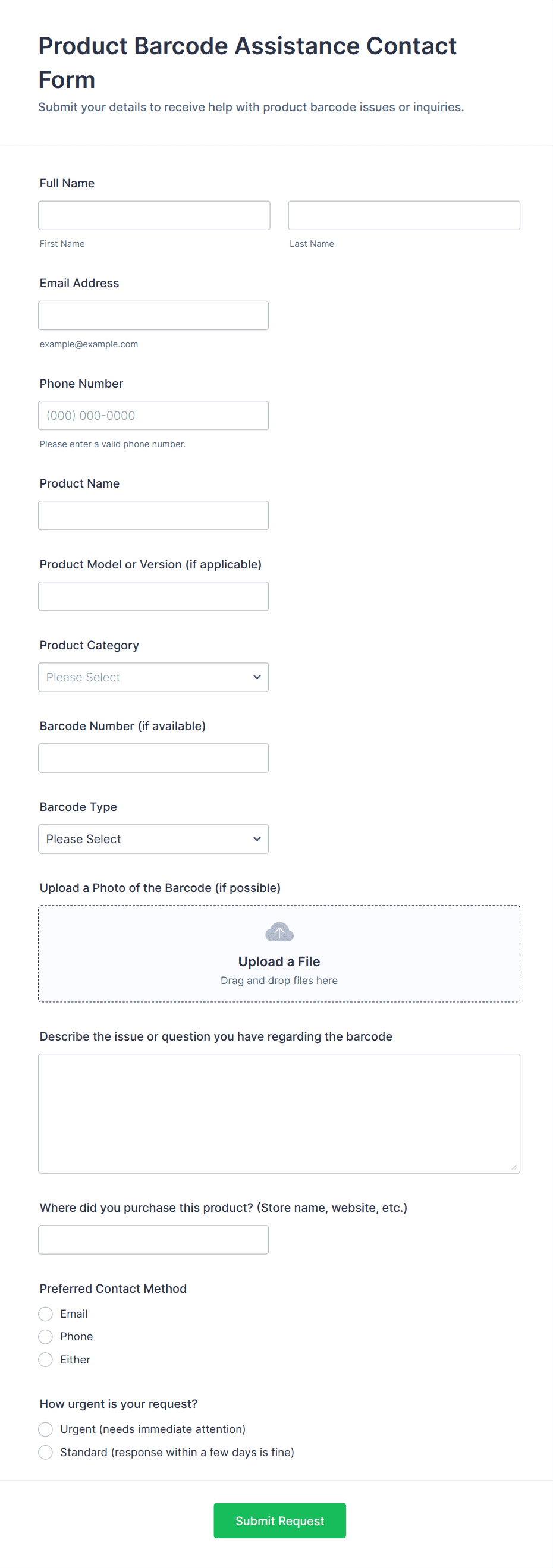Focus the Last Name text box
The image size is (553, 1568).
pos(404,215)
